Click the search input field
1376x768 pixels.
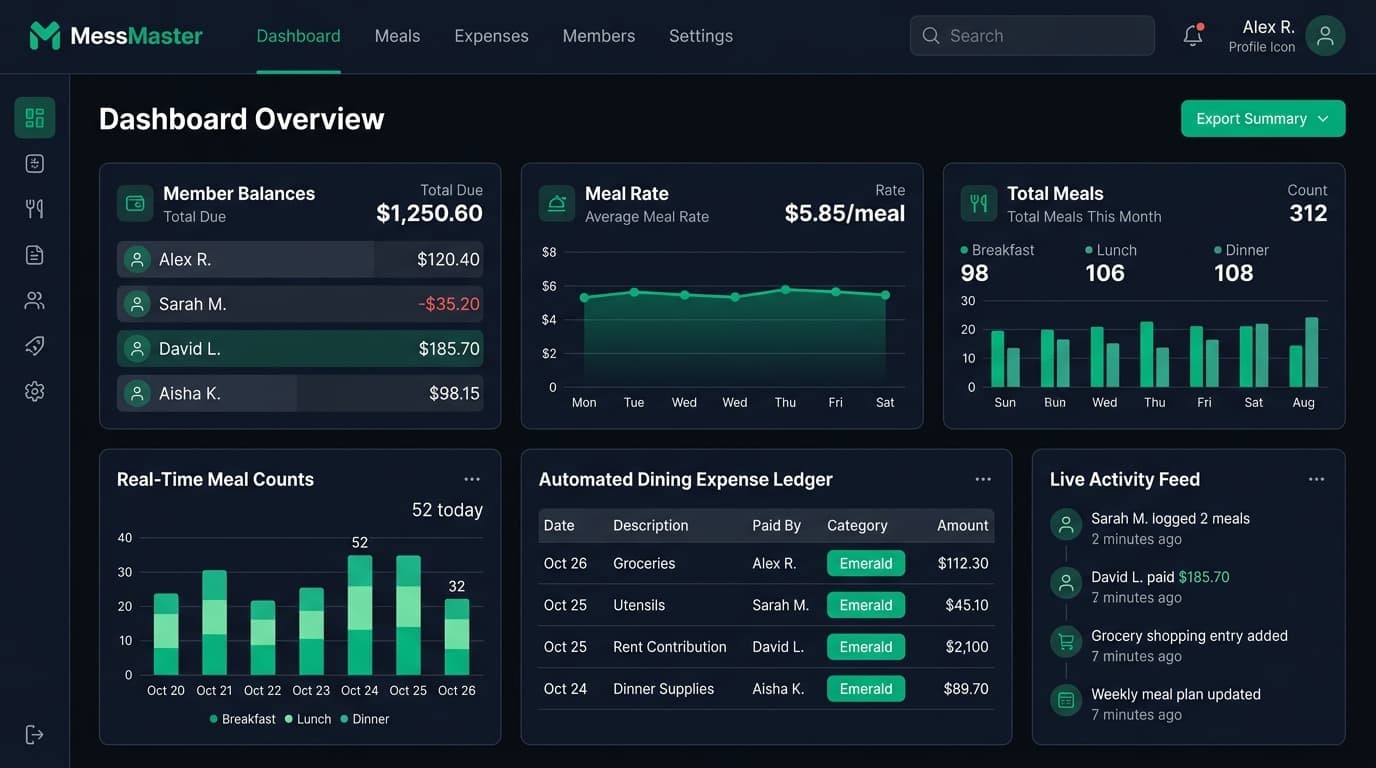click(x=1032, y=36)
